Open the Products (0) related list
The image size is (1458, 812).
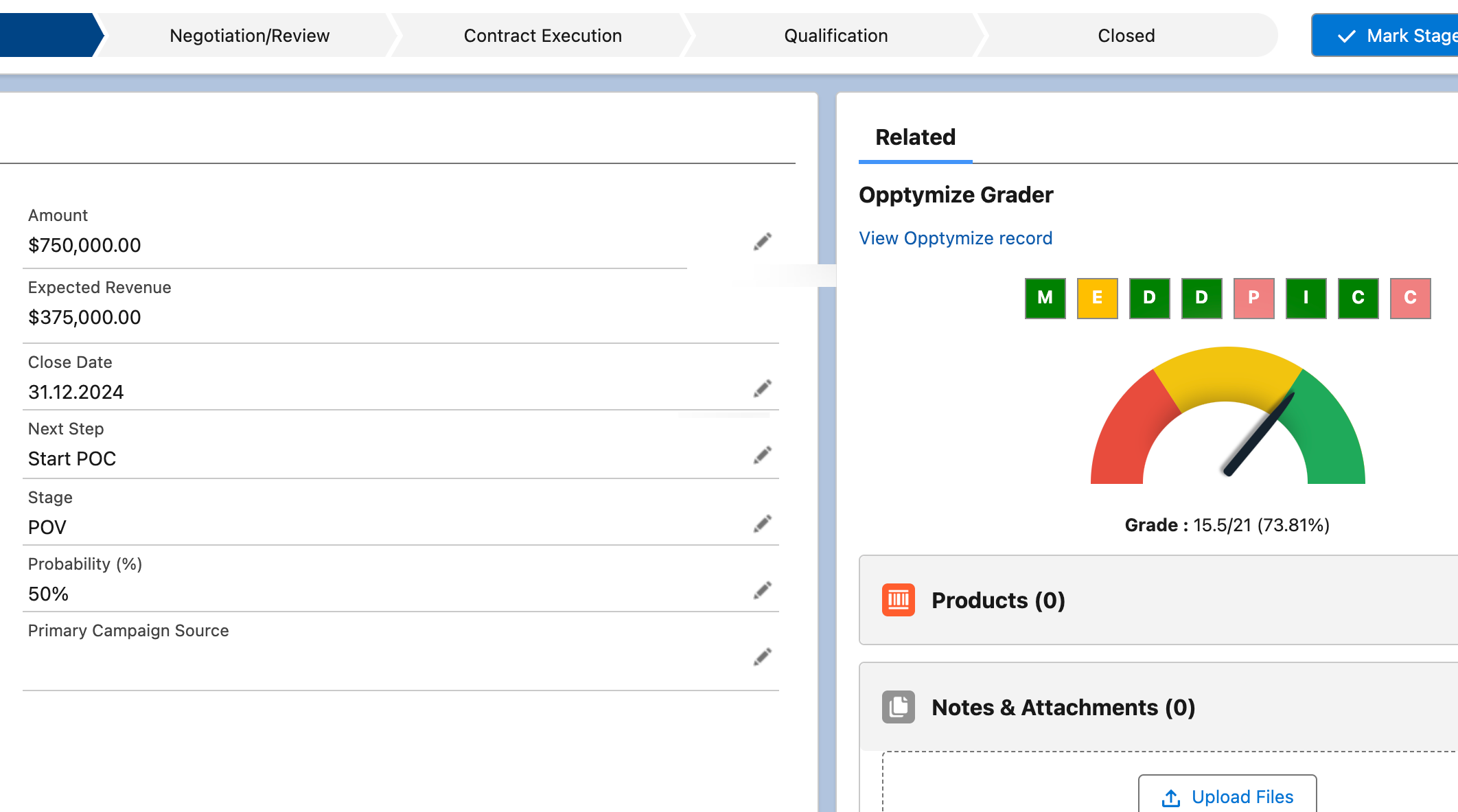tap(998, 601)
